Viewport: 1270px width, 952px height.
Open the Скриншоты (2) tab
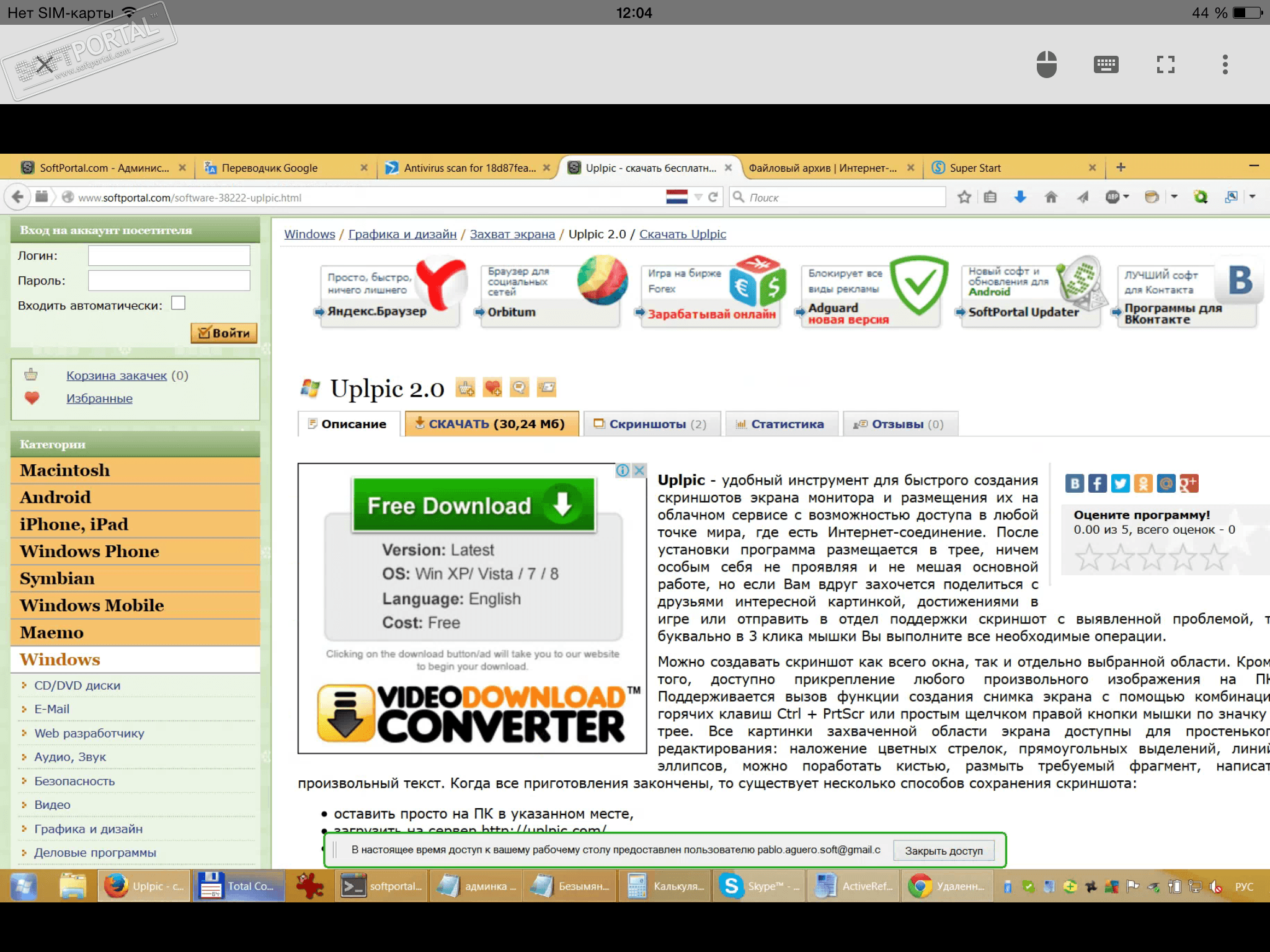[x=651, y=424]
